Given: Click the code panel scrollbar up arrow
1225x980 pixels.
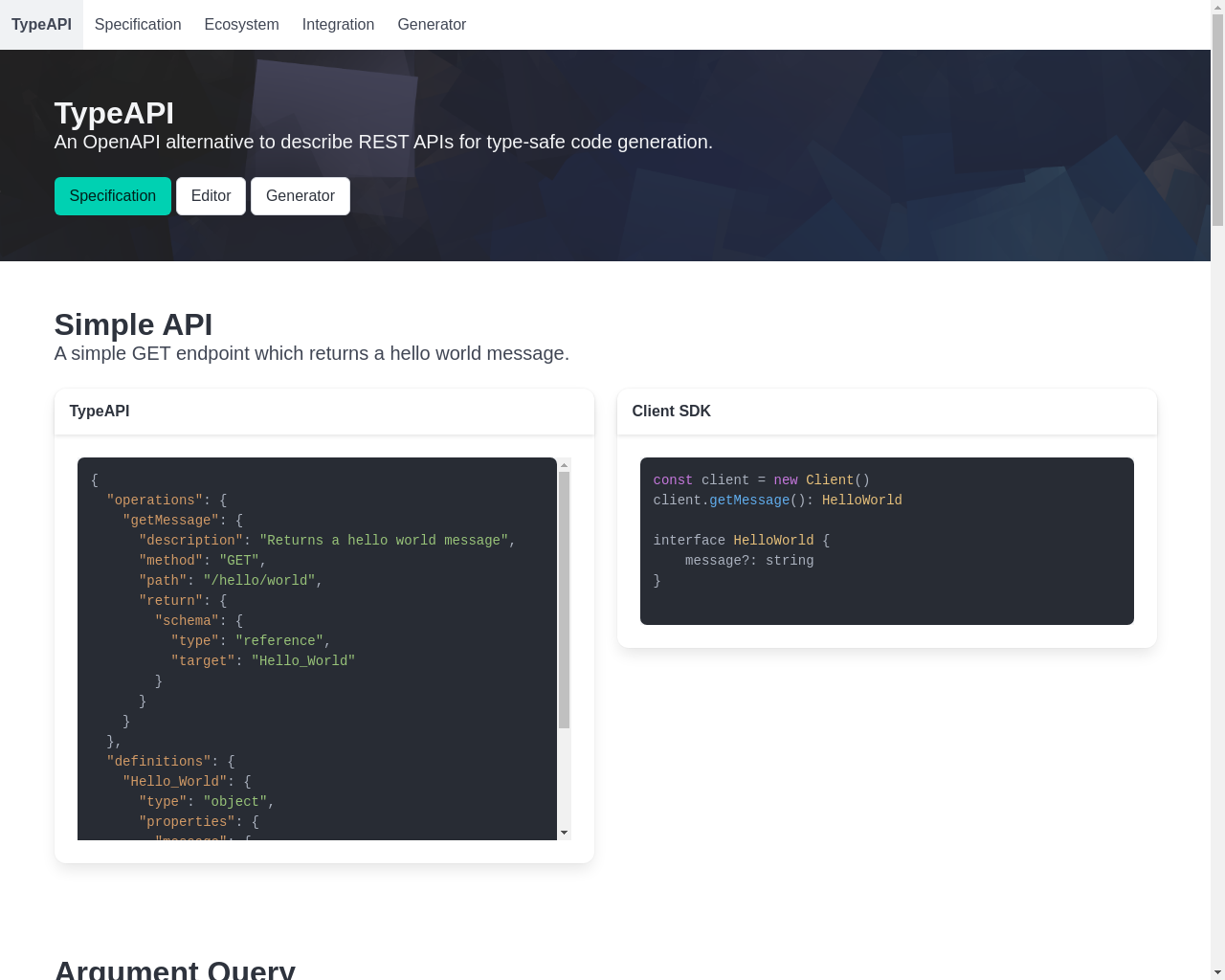Looking at the screenshot, I should coord(565,464).
